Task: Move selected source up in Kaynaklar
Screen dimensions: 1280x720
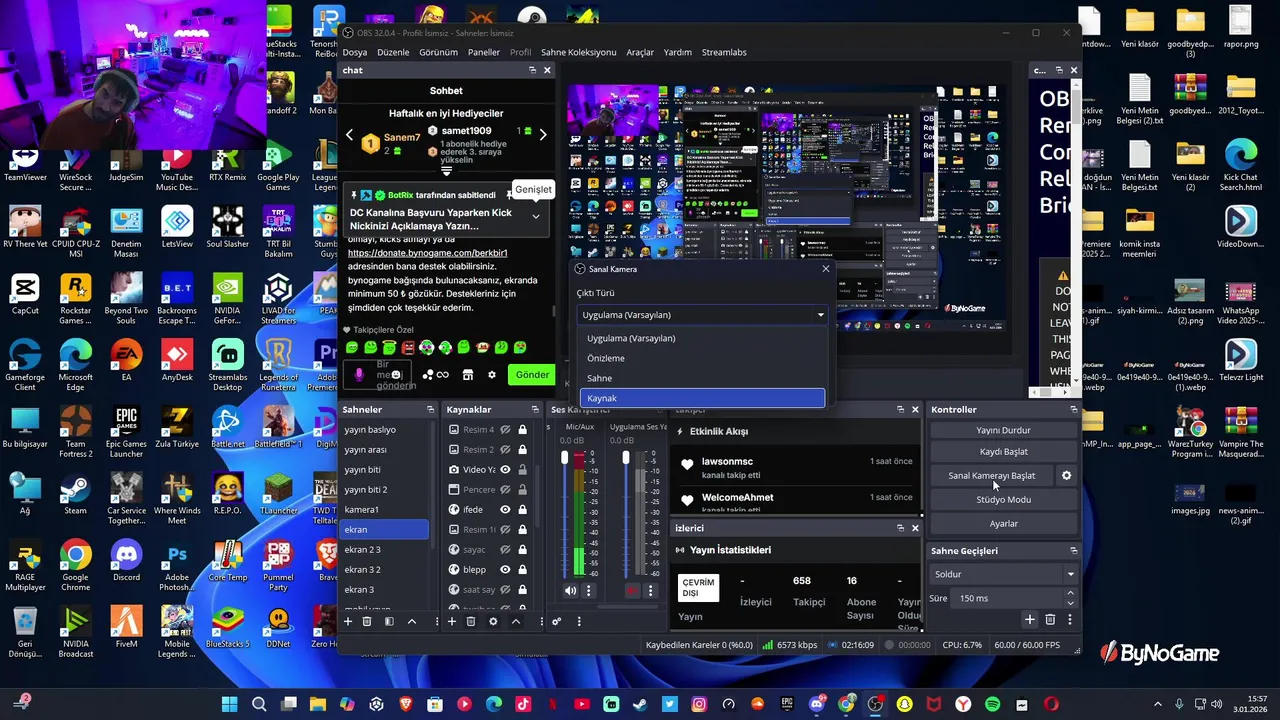Action: click(516, 621)
